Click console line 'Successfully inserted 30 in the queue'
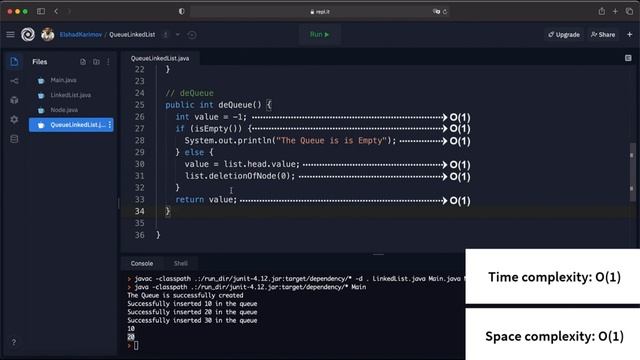The image size is (640, 360). [192, 320]
